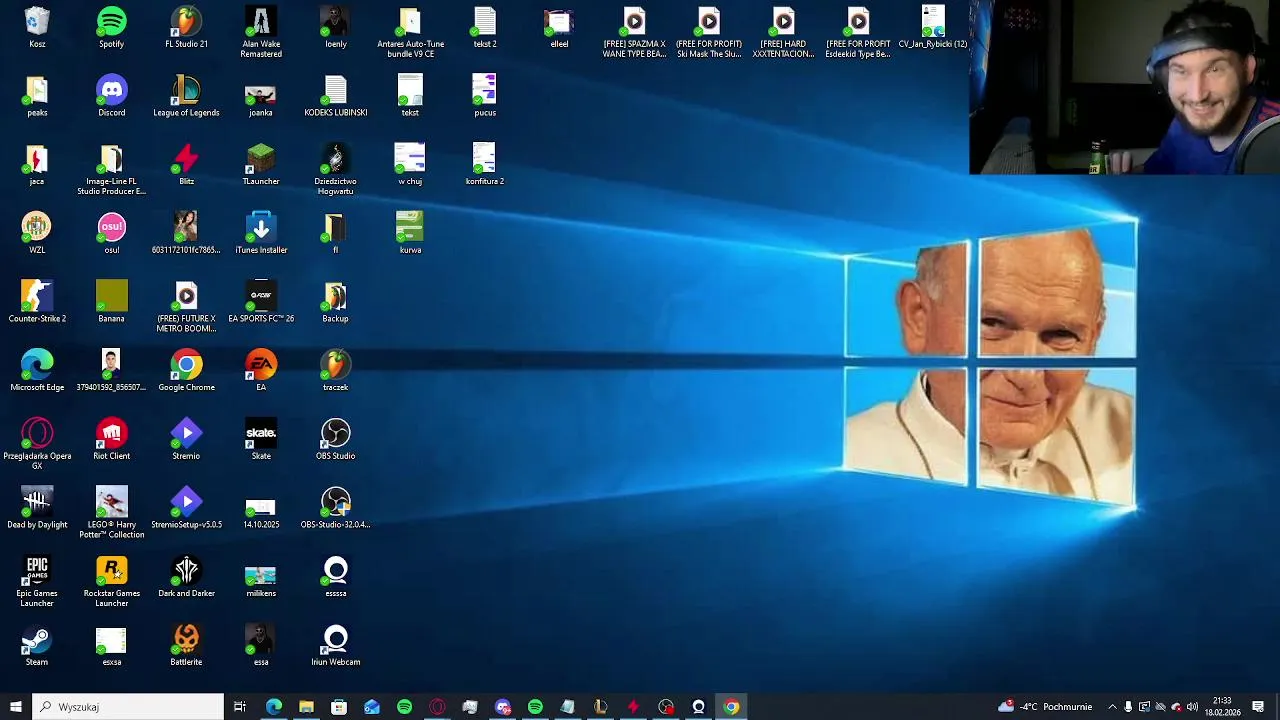
Task: Select the OBS Studio desktop shortcut
Action: point(335,439)
